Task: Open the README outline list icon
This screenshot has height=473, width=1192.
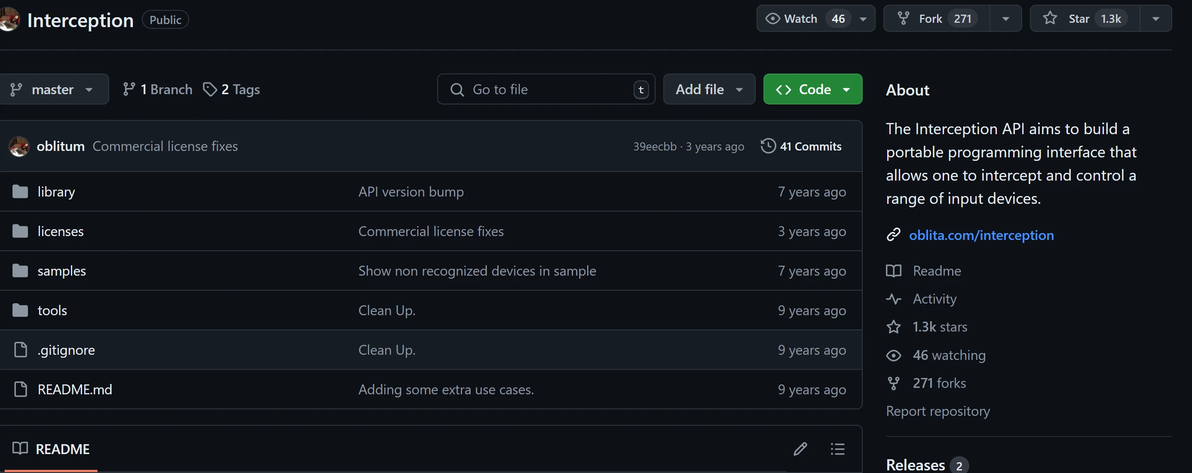Action: 838,449
